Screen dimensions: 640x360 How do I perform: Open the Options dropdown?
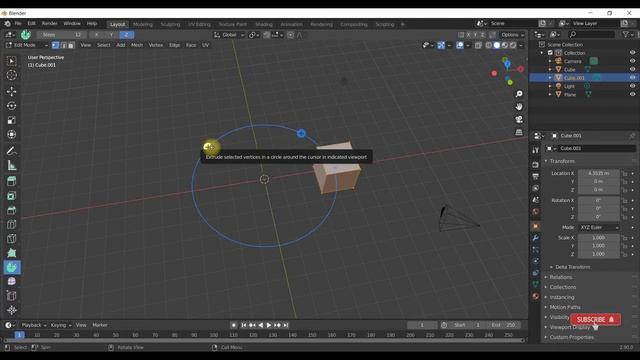coord(512,35)
